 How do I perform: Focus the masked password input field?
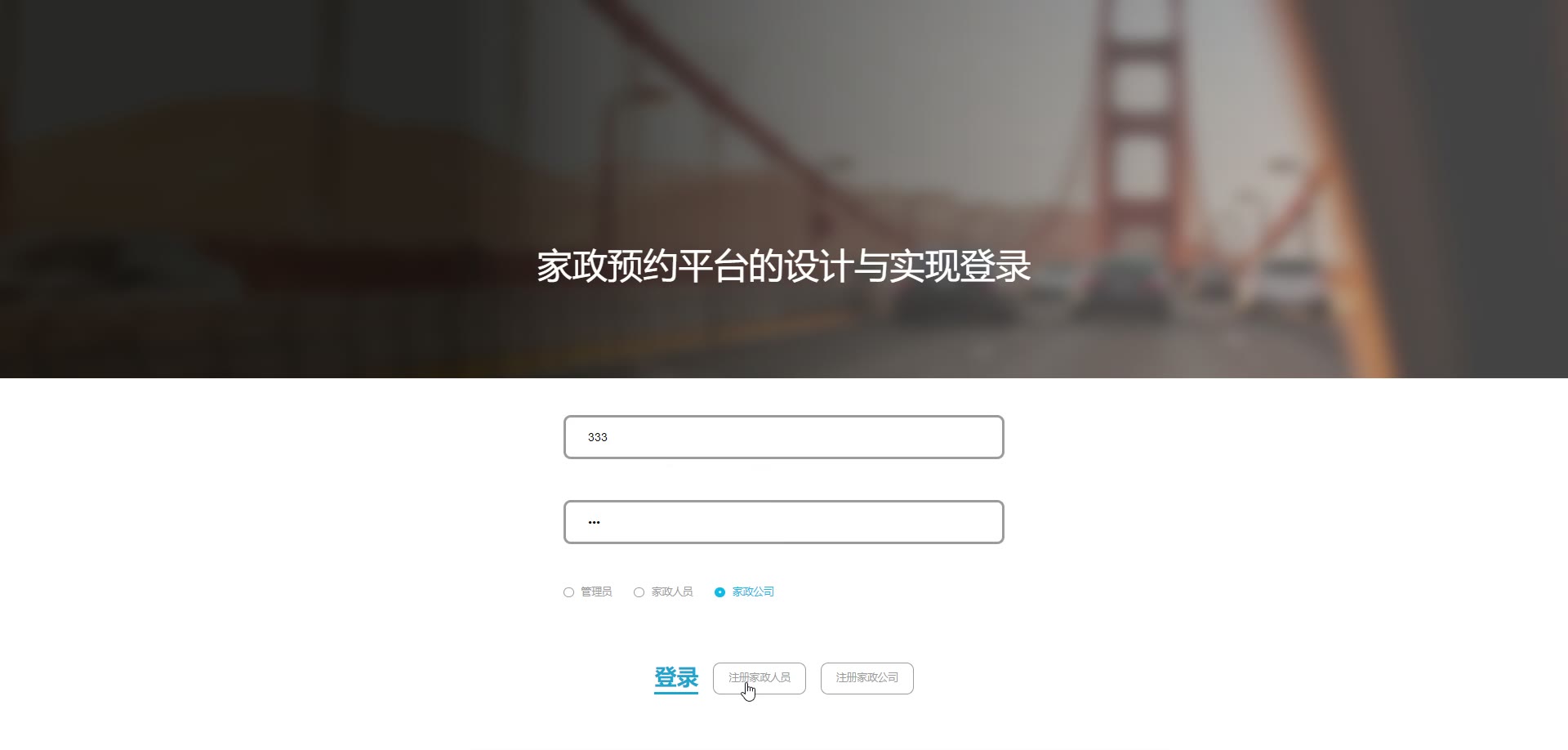click(783, 522)
